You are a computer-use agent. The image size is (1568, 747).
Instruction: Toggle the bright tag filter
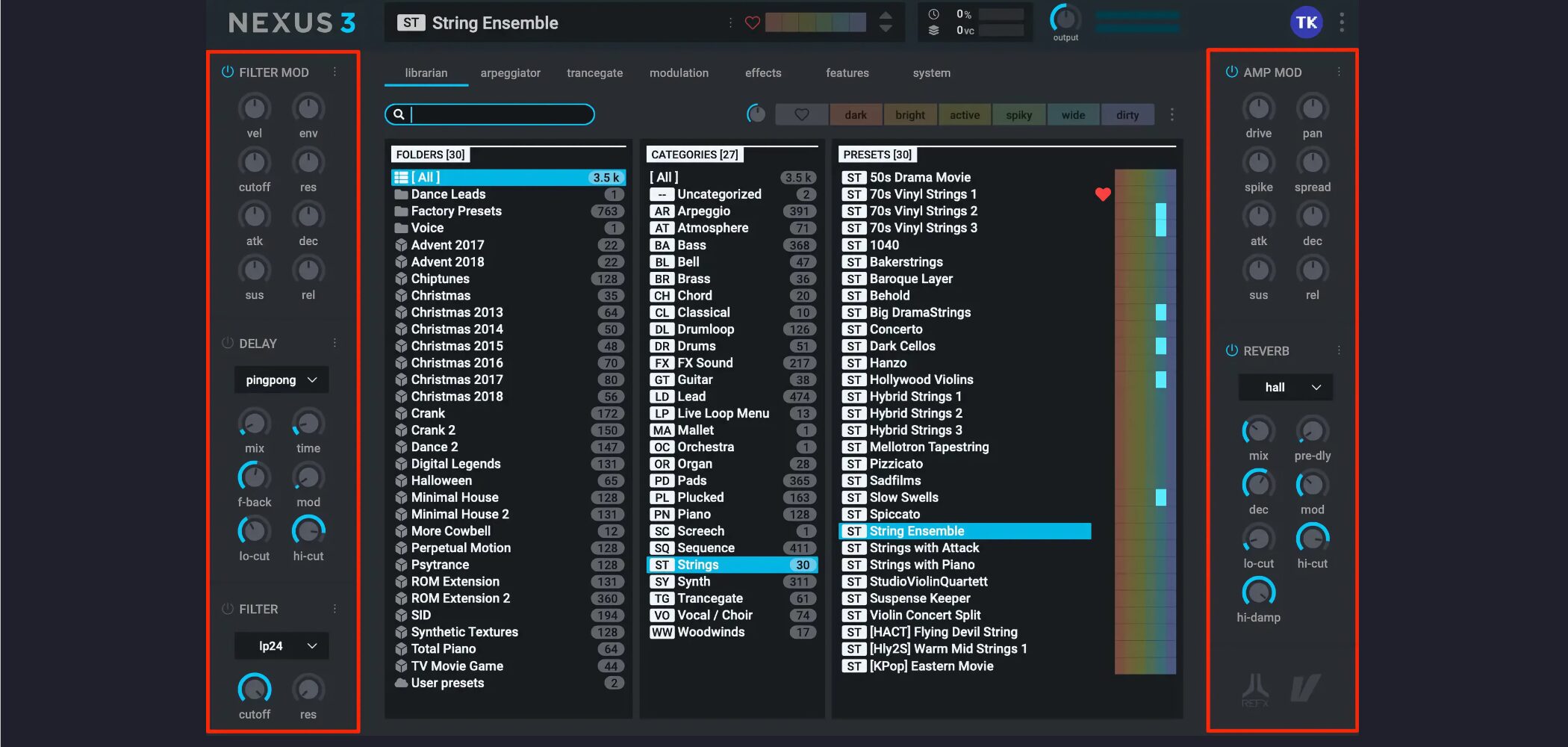(x=910, y=114)
